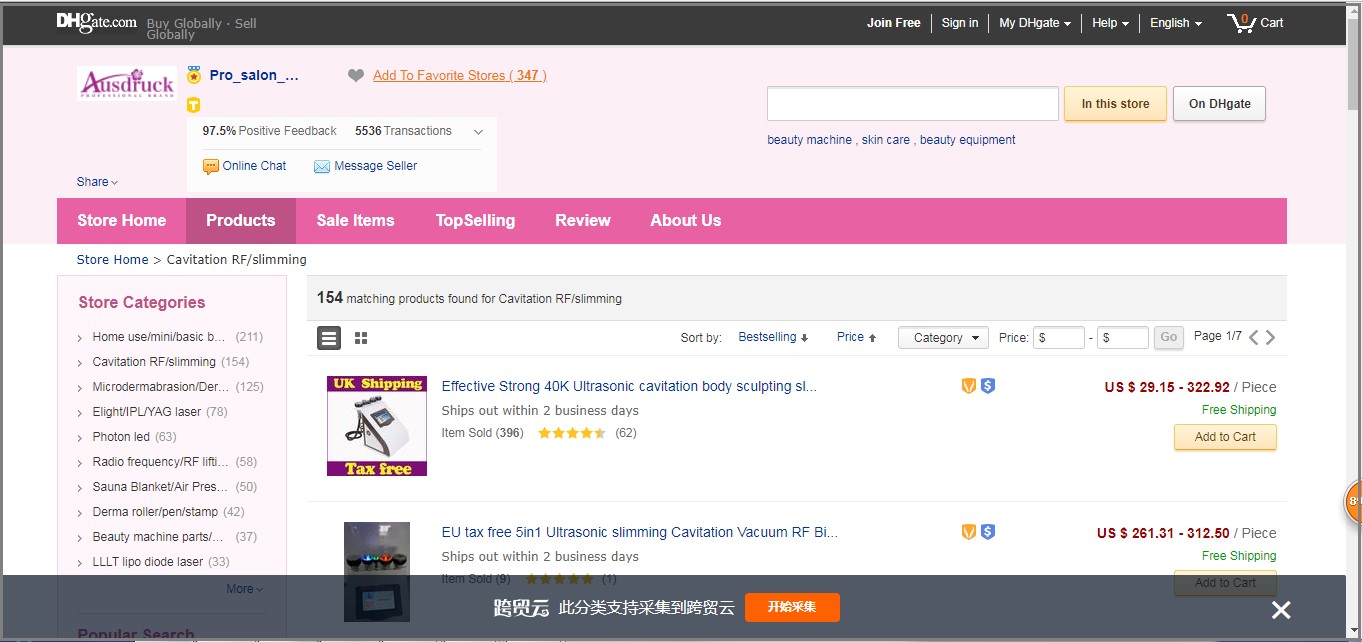Viewport: 1362px width, 642px height.
Task: Open the My DHgate dropdown
Action: pos(1035,23)
